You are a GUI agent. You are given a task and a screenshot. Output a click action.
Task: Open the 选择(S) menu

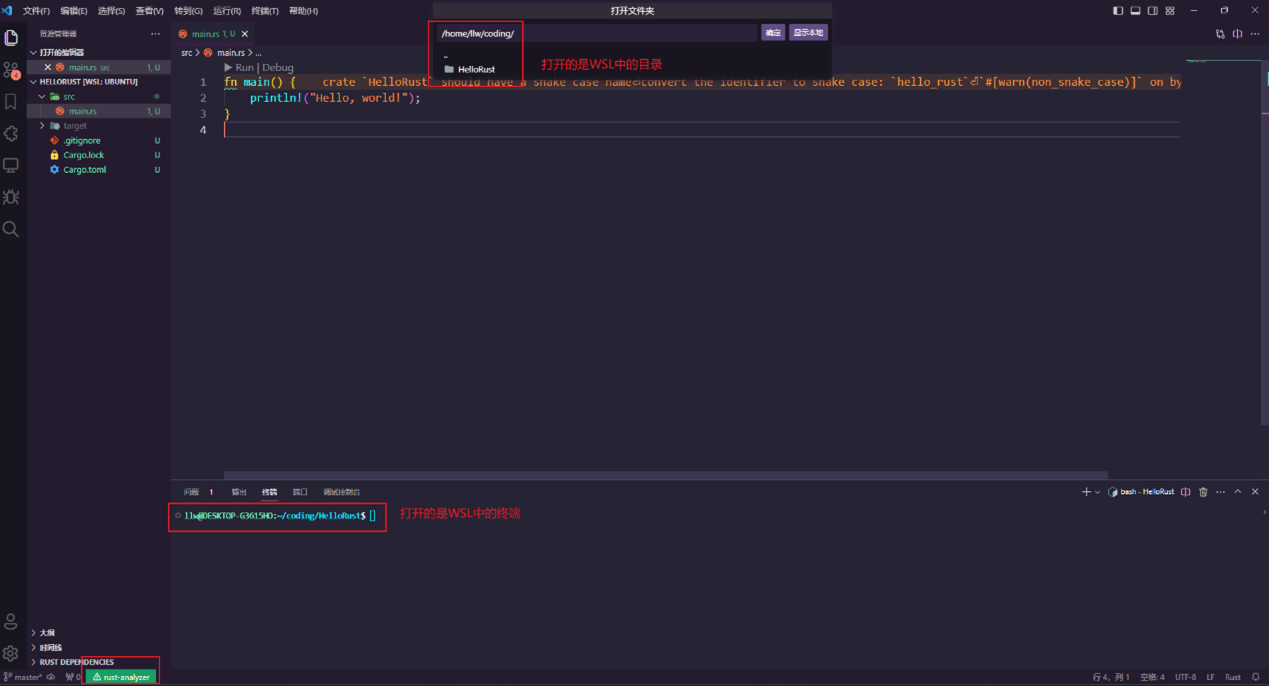point(111,11)
